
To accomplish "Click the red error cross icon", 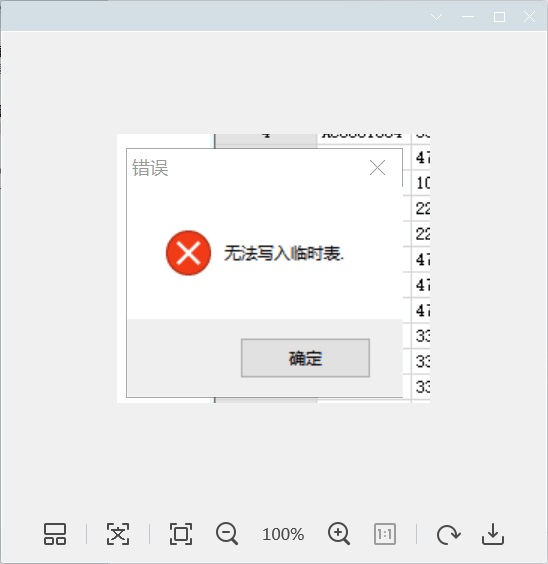I will tap(188, 253).
